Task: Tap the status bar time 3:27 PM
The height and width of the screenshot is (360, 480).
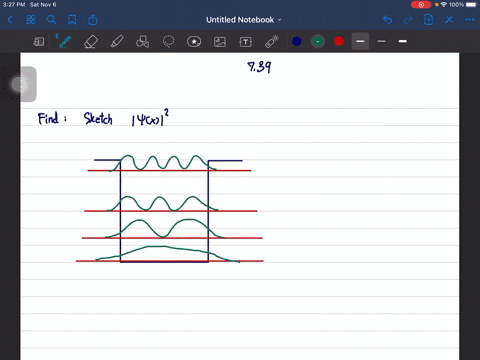Action: pos(14,5)
